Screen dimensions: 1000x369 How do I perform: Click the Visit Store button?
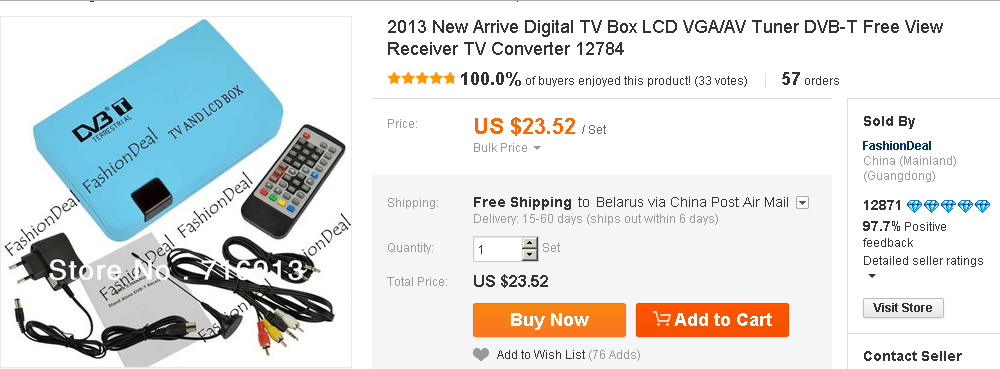point(903,308)
